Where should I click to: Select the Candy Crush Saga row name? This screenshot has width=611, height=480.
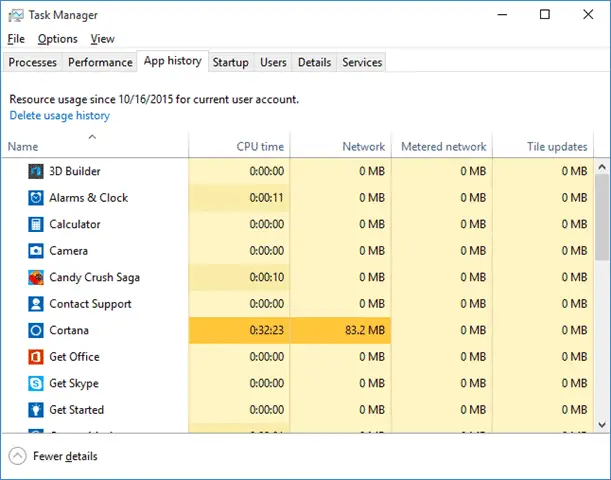click(x=95, y=277)
